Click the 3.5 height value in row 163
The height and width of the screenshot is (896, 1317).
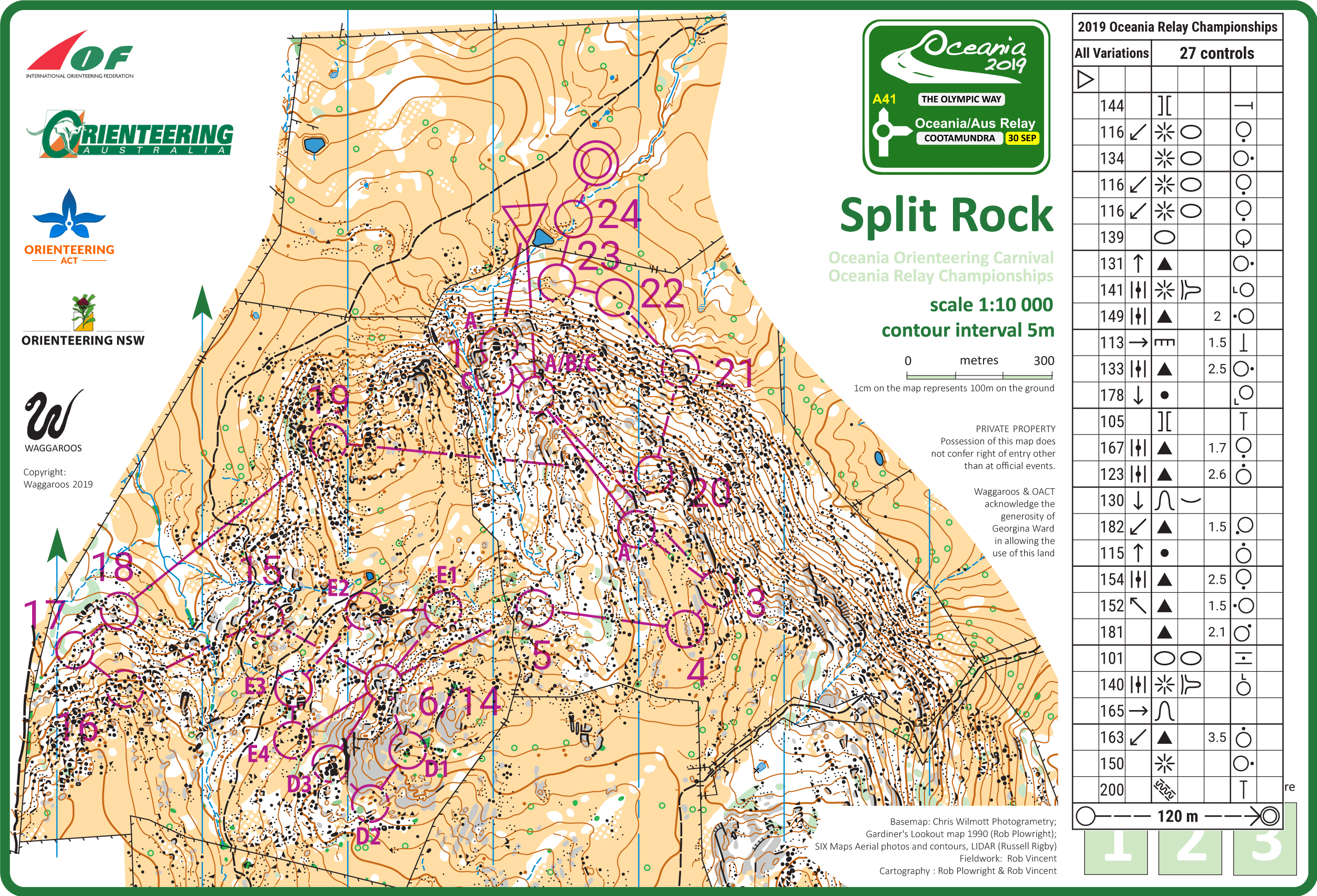click(1217, 737)
